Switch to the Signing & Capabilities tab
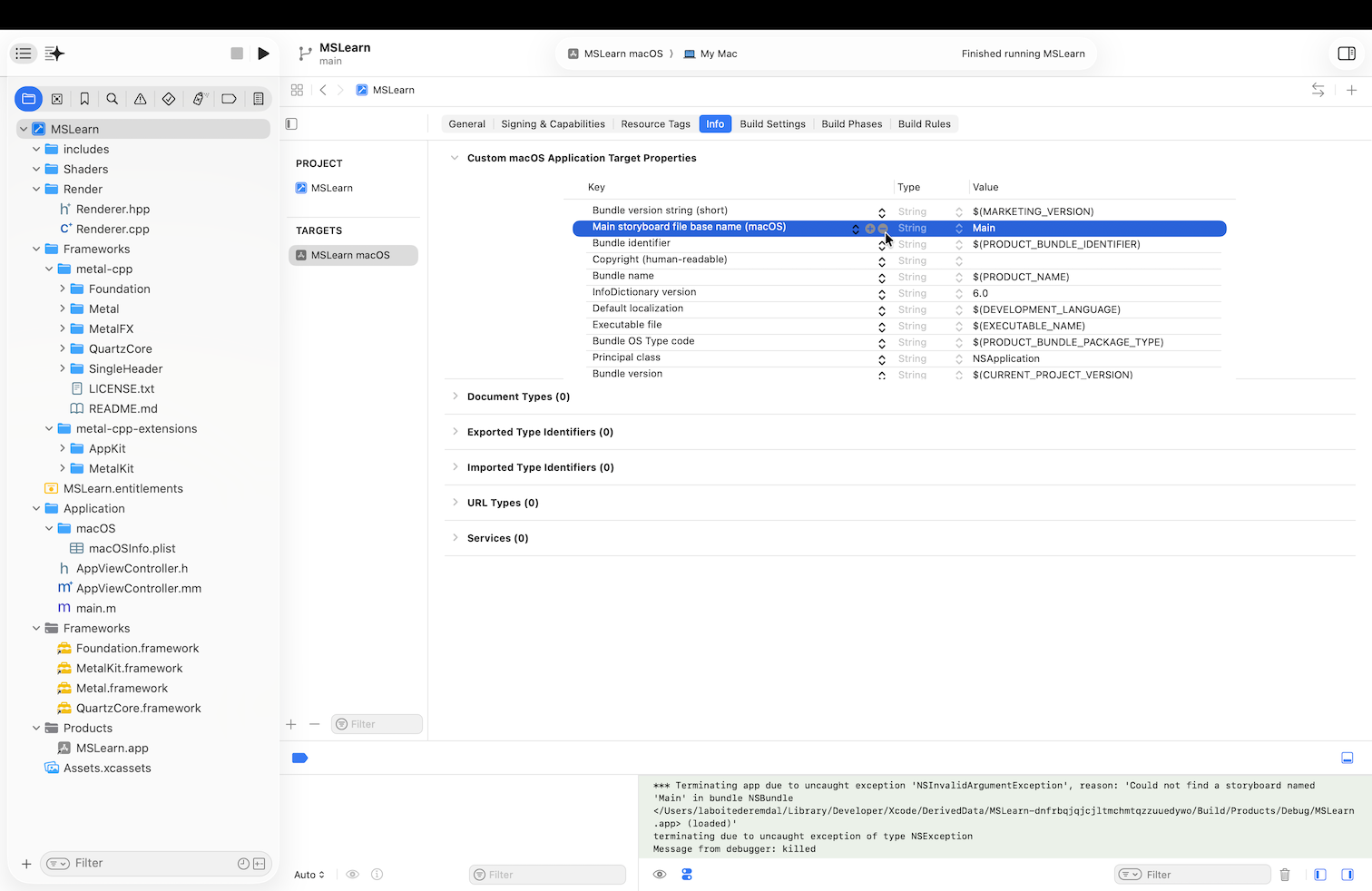This screenshot has height=891, width=1372. pos(553,124)
